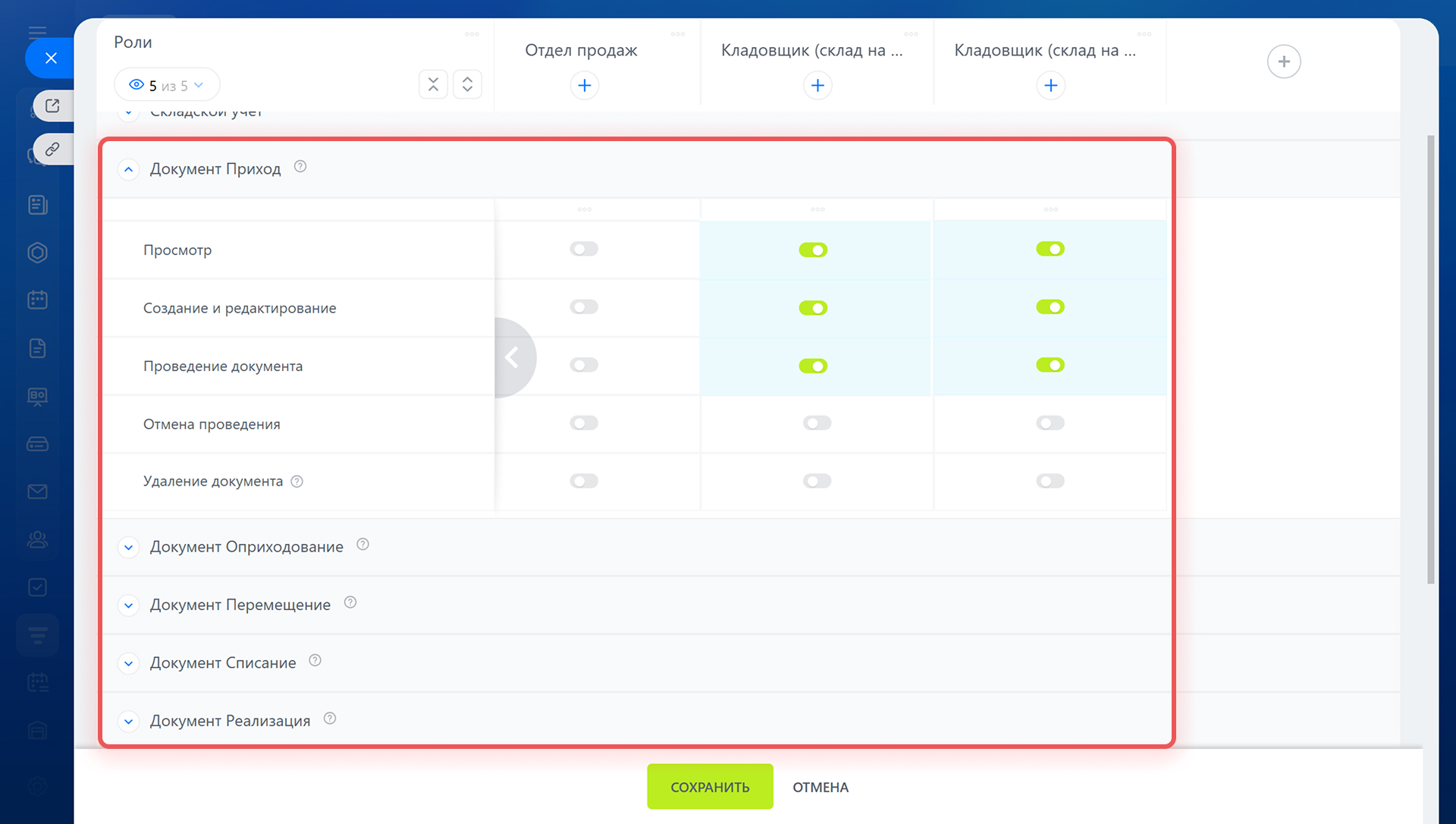Screen dimensions: 1456x824
Task: Click the copy link icon in sidebar
Action: pos(52,149)
